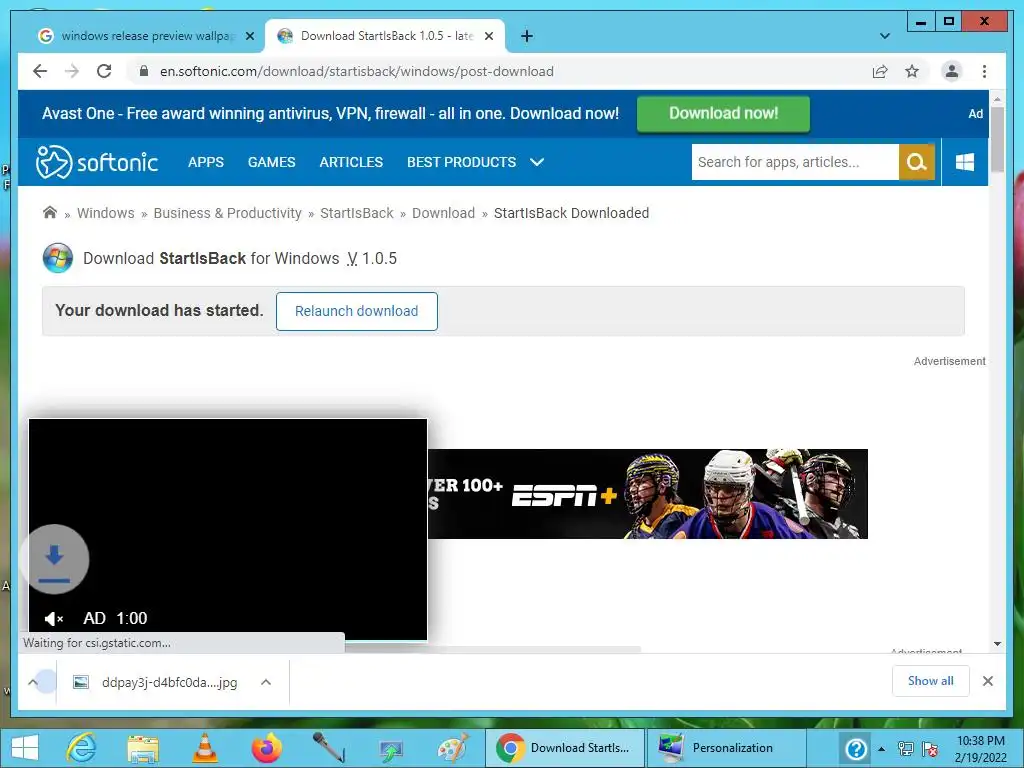
Task: Open the ARTICLES menu
Action: tap(351, 162)
